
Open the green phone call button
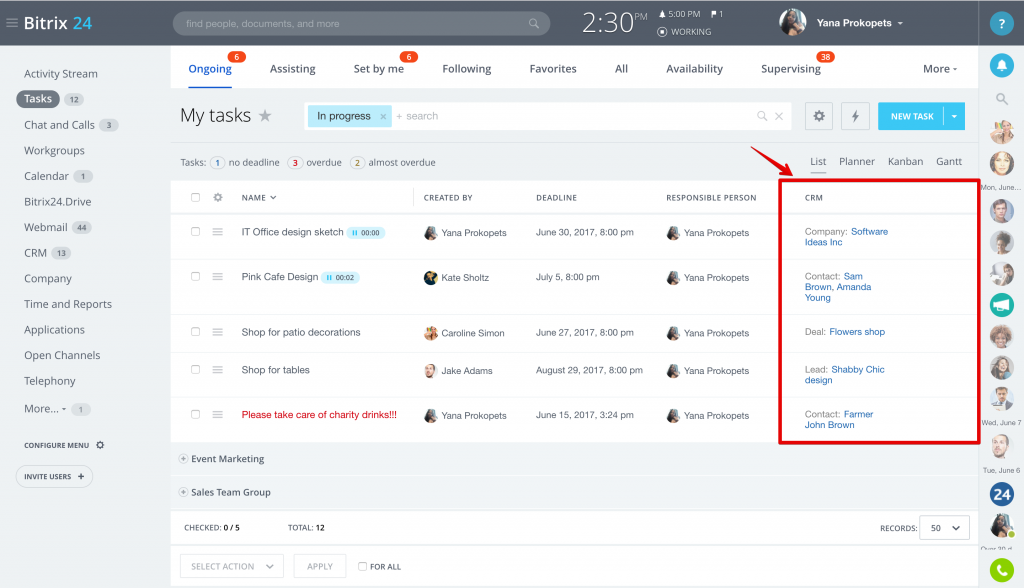coord(1001,570)
